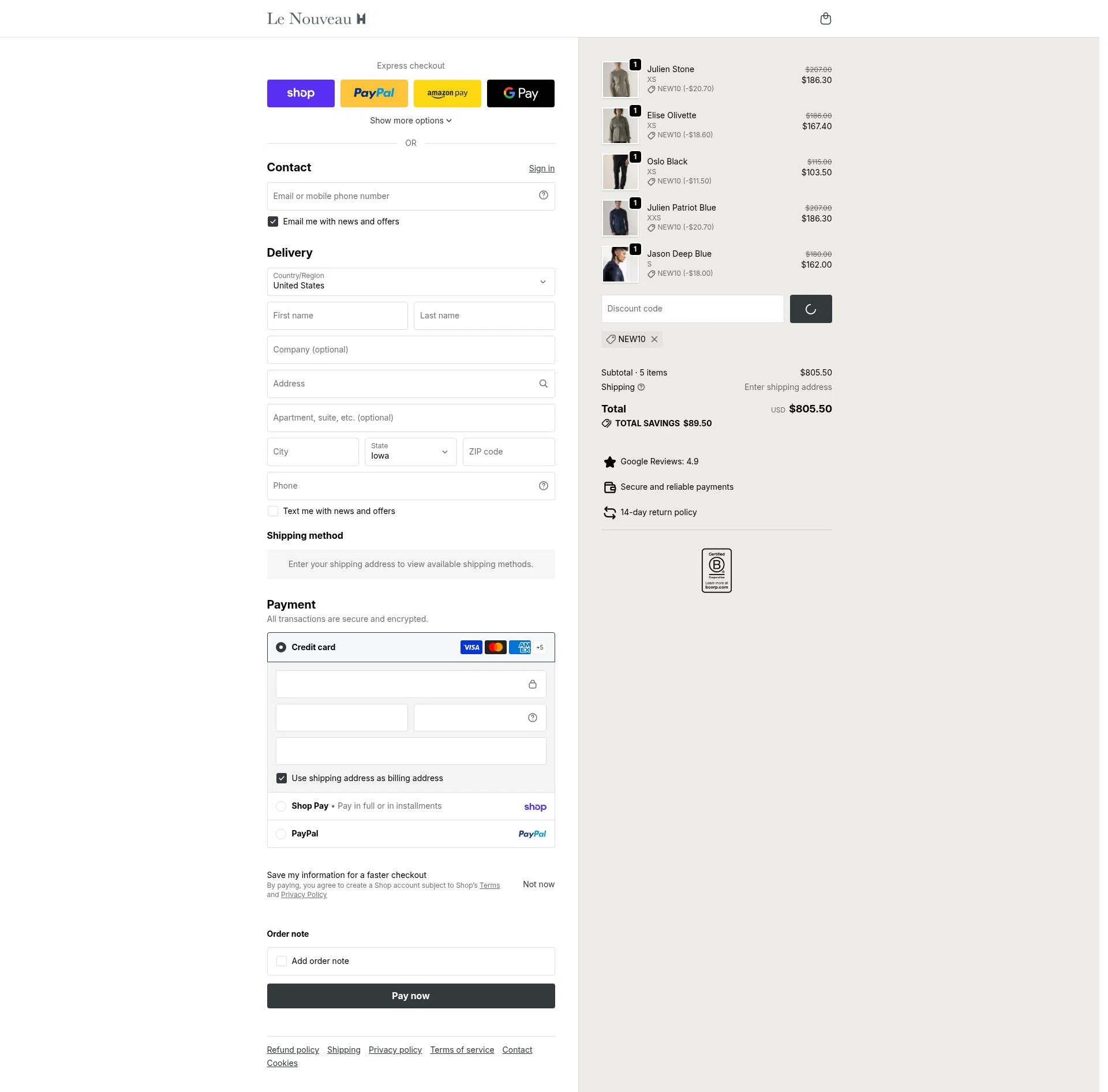Click the phone field help icon
Viewport: 1108px width, 1092px height.
click(x=543, y=486)
